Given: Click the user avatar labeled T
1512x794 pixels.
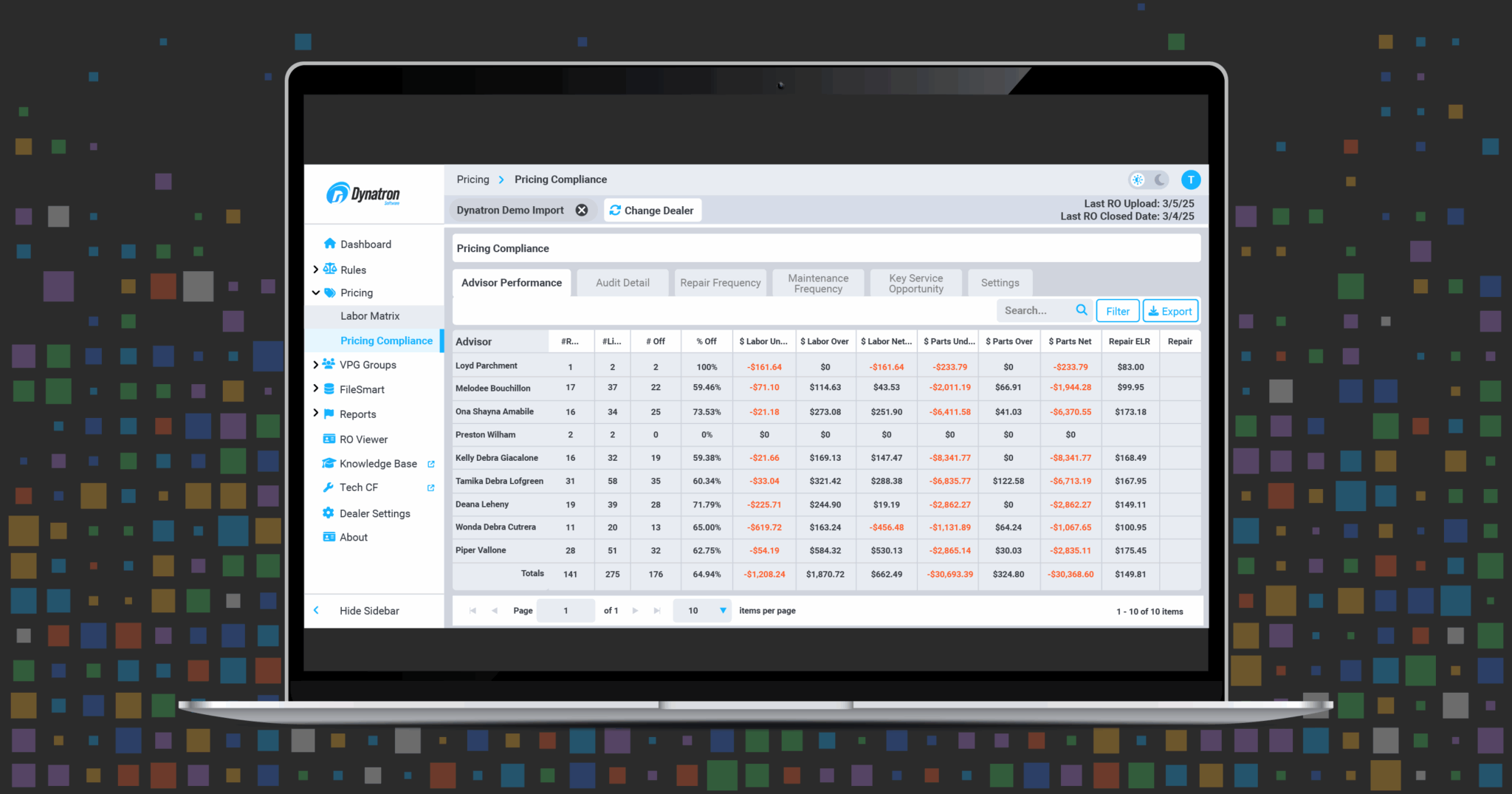Looking at the screenshot, I should pyautogui.click(x=1191, y=179).
